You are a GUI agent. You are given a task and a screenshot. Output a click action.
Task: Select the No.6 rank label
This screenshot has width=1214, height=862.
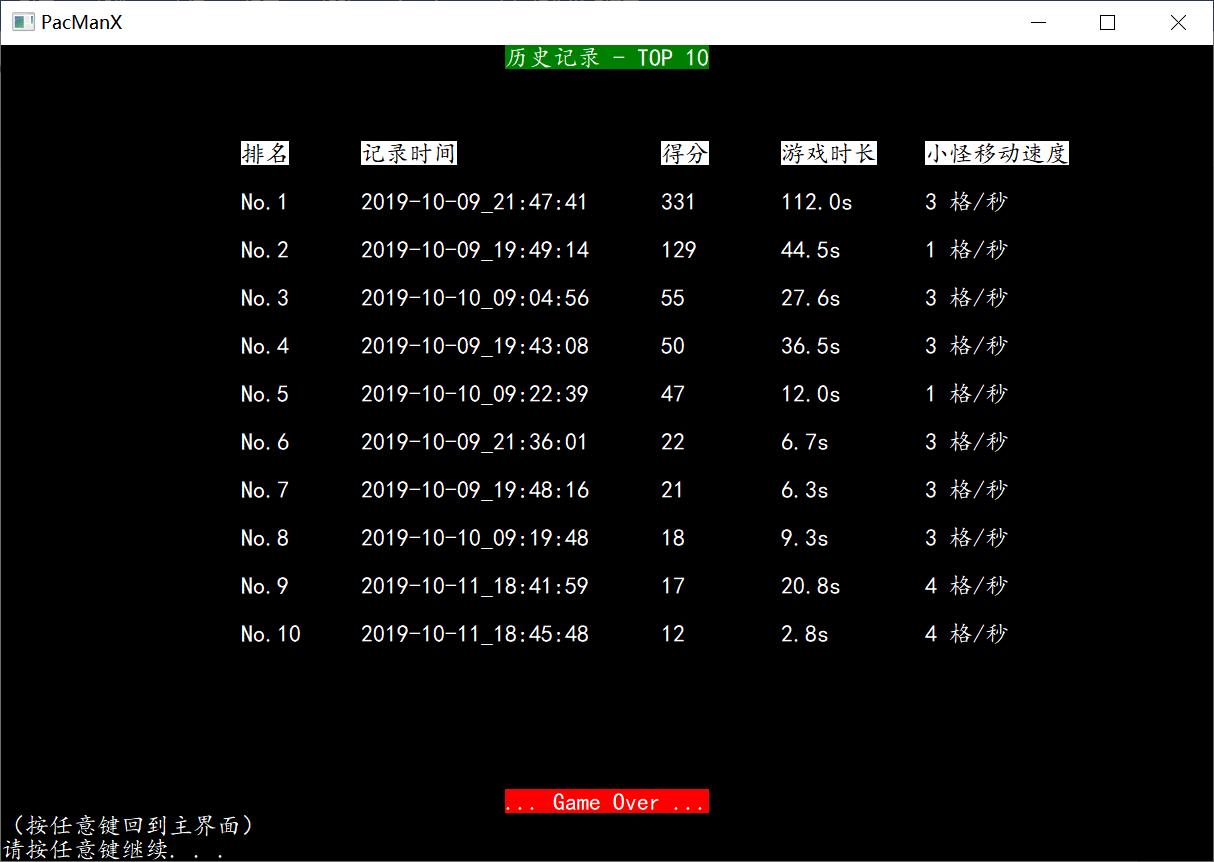265,442
